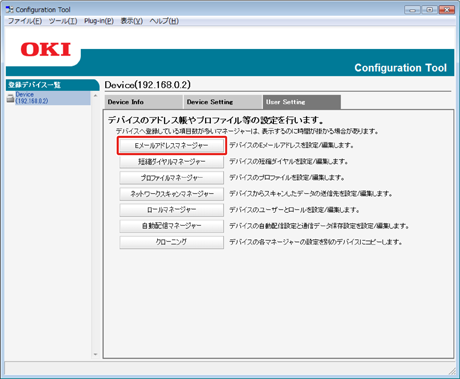Maximize the Configuration Tool window
Screen dimensions: 460x379
tap(430, 10)
